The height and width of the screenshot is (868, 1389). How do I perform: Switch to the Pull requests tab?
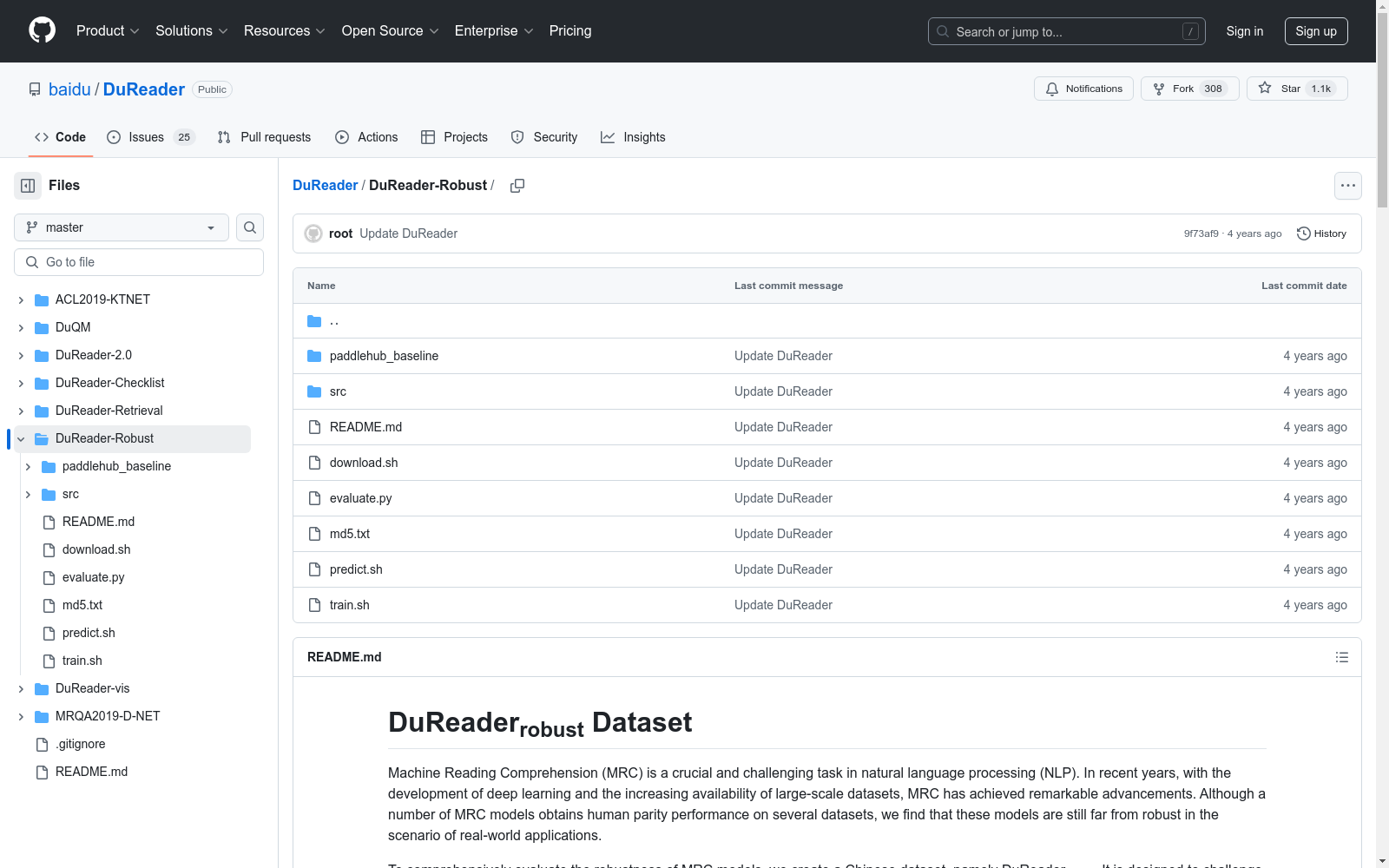[264, 137]
